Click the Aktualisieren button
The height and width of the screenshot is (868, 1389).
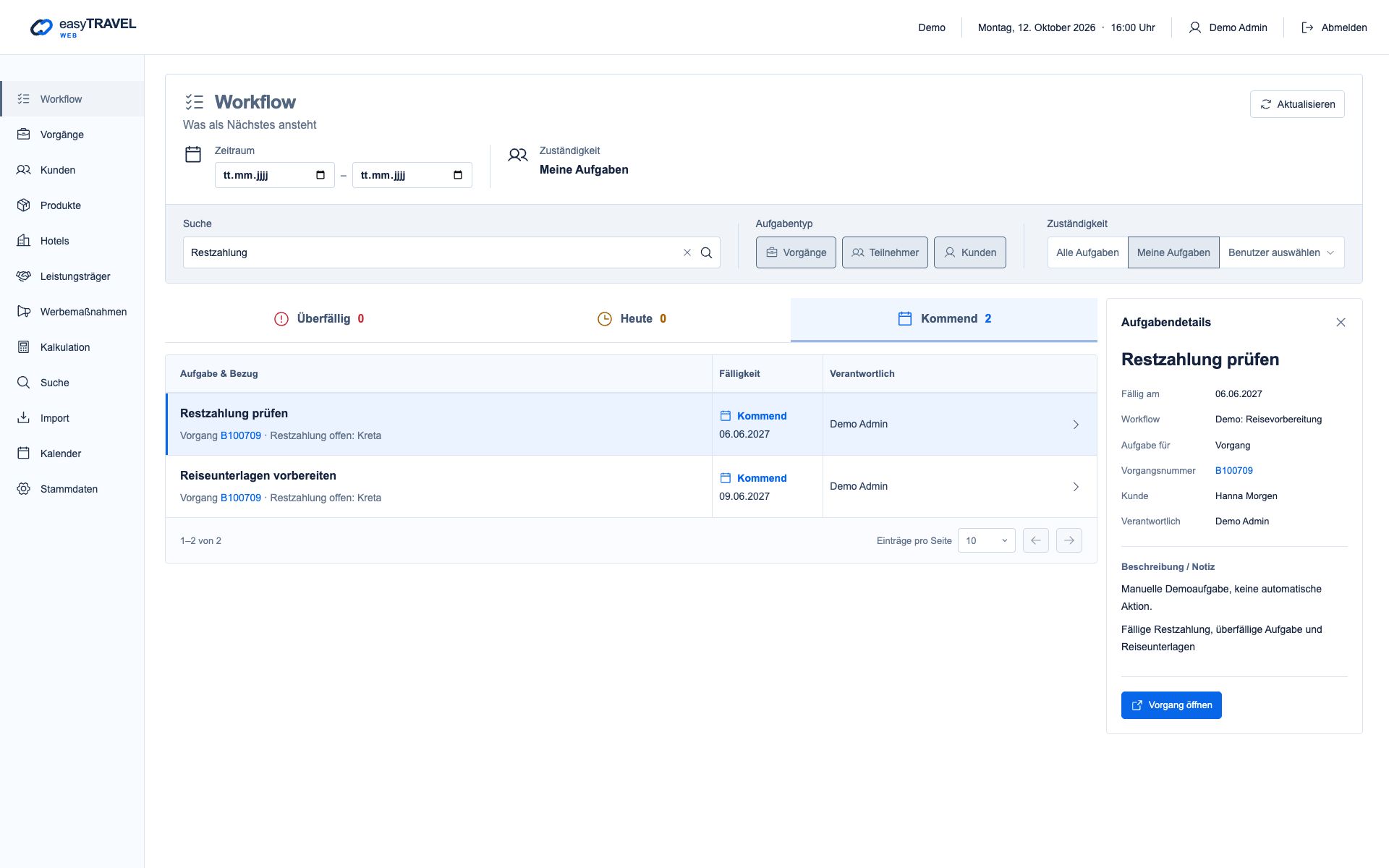pos(1297,104)
